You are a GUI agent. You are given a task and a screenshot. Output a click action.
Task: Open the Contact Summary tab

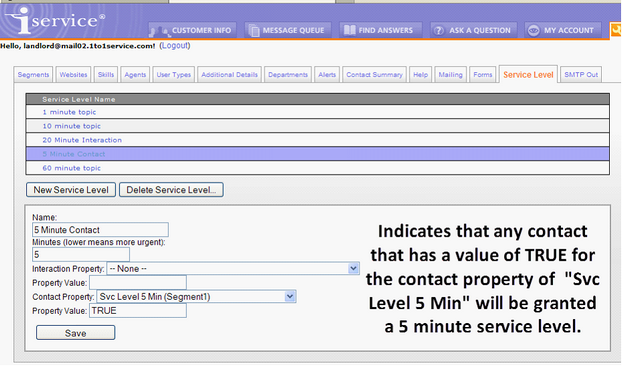(x=374, y=75)
